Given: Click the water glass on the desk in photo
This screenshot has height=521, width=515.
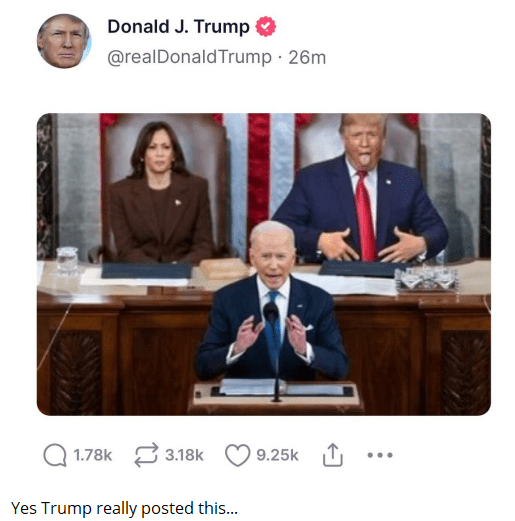Looking at the screenshot, I should pyautogui.click(x=67, y=260).
